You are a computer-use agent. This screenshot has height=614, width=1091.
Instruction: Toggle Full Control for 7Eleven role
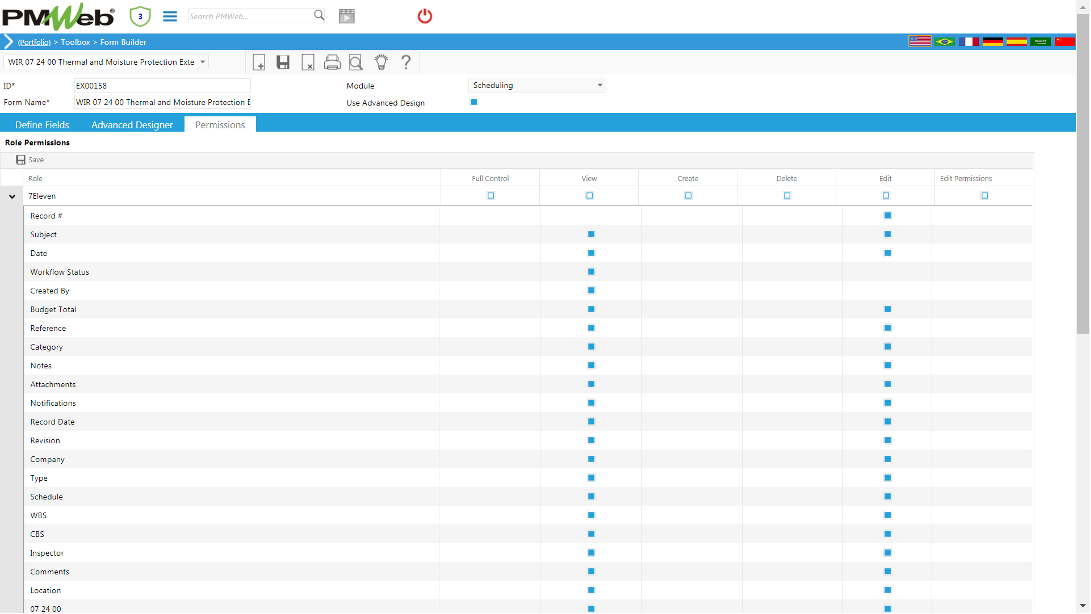491,196
